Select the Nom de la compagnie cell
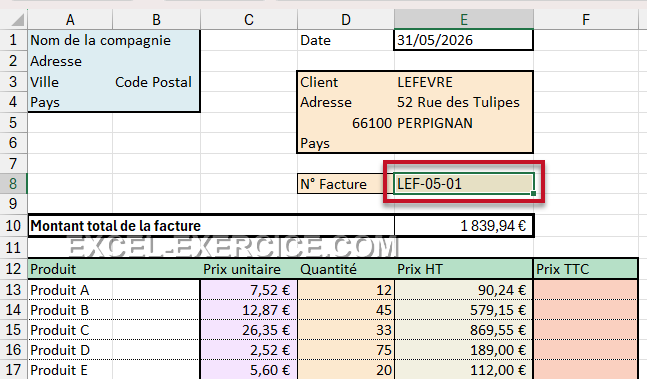 point(70,40)
